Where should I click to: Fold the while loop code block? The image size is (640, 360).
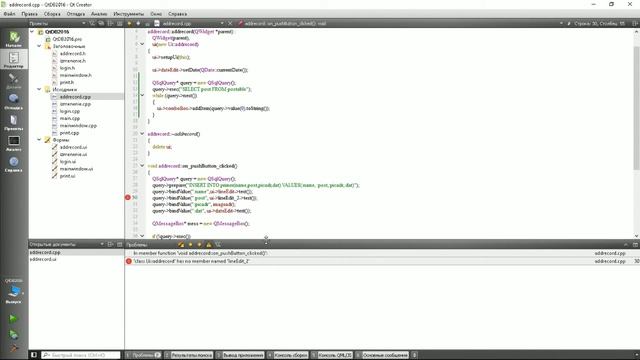[x=142, y=95]
